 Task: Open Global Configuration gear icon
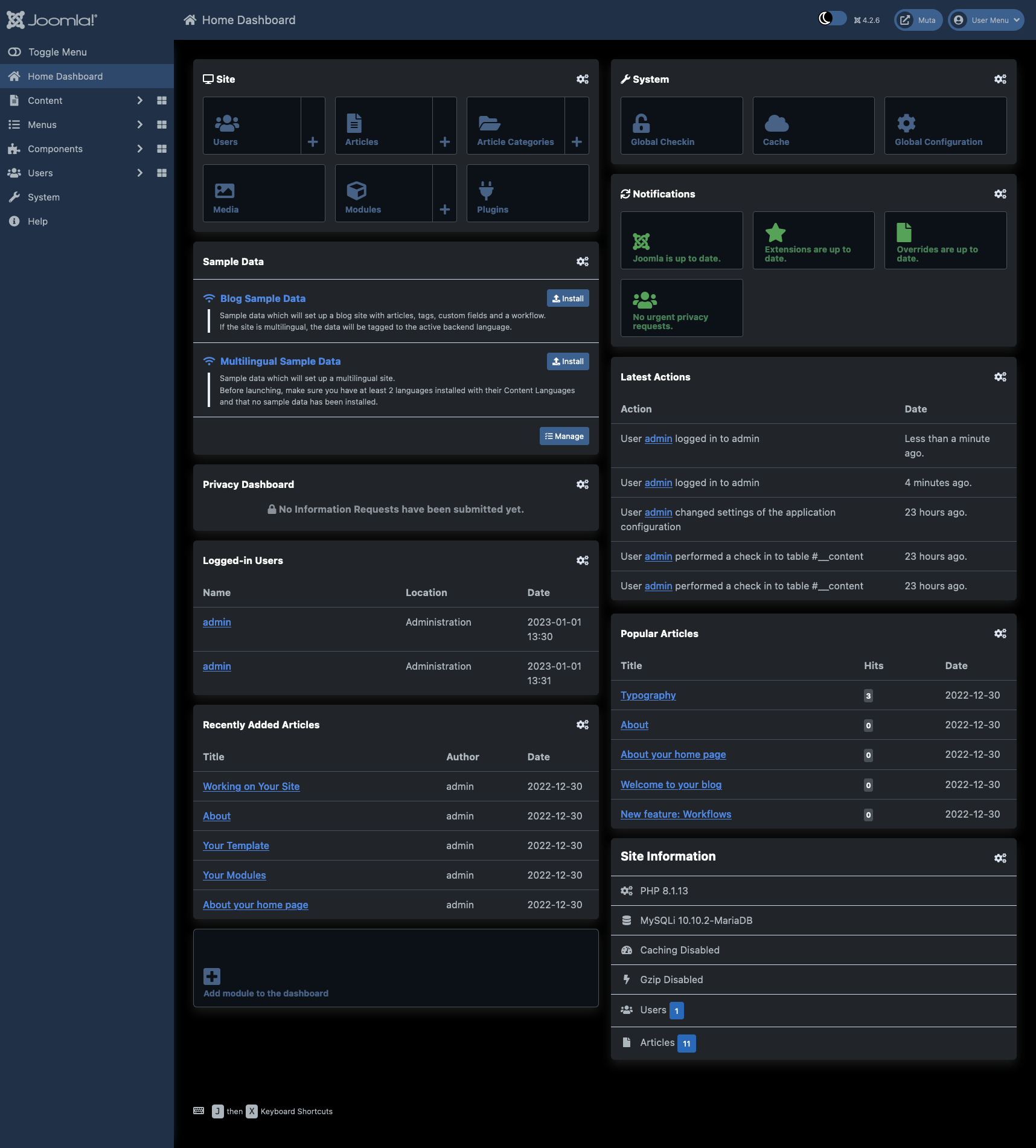906,124
